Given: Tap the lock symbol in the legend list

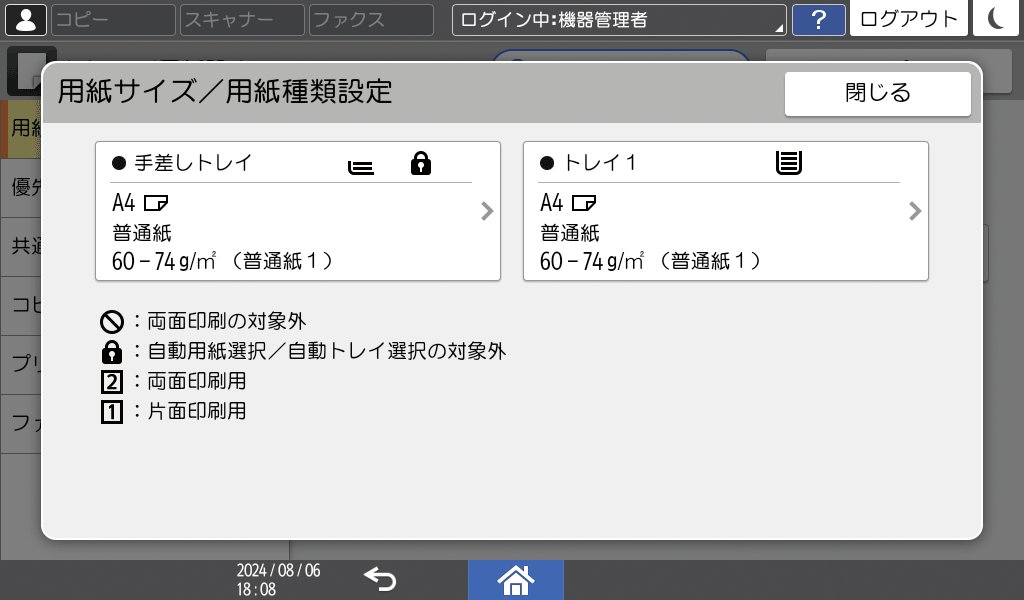Looking at the screenshot, I should tap(112, 352).
